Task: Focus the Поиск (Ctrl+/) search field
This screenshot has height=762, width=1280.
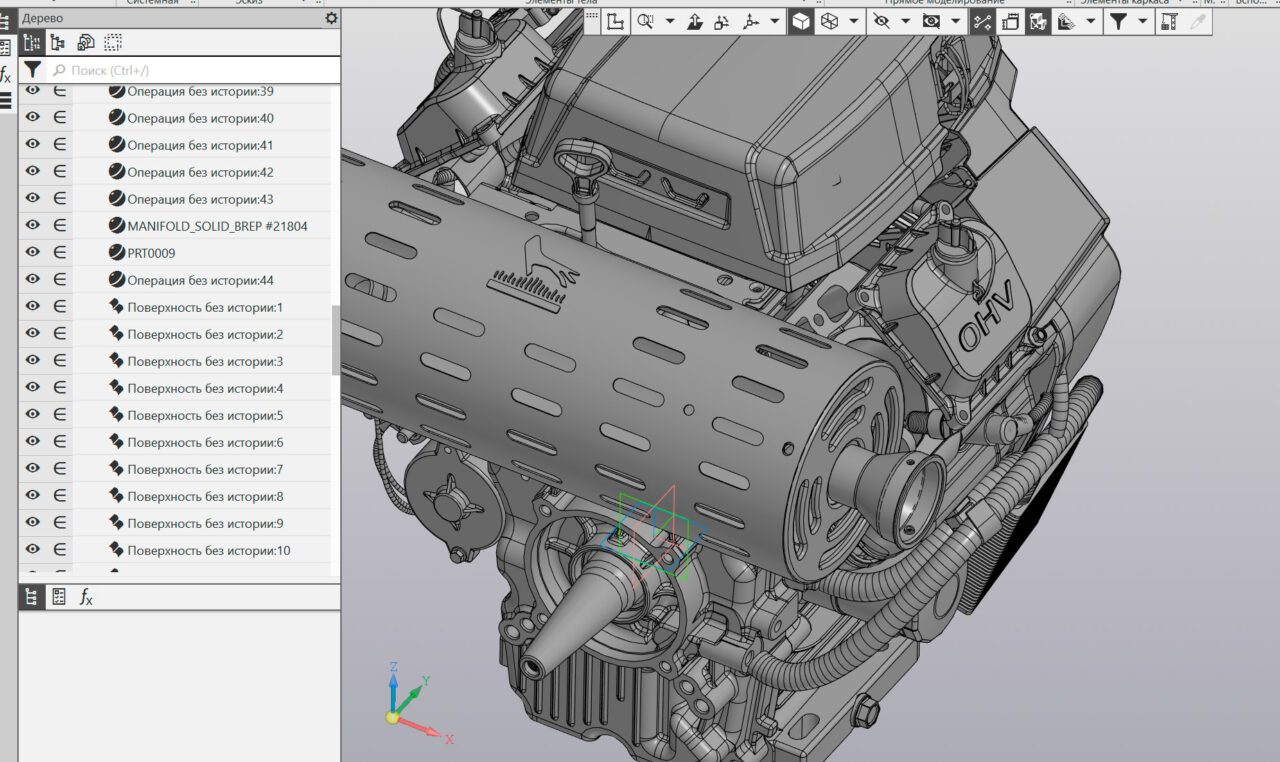Action: click(x=193, y=70)
